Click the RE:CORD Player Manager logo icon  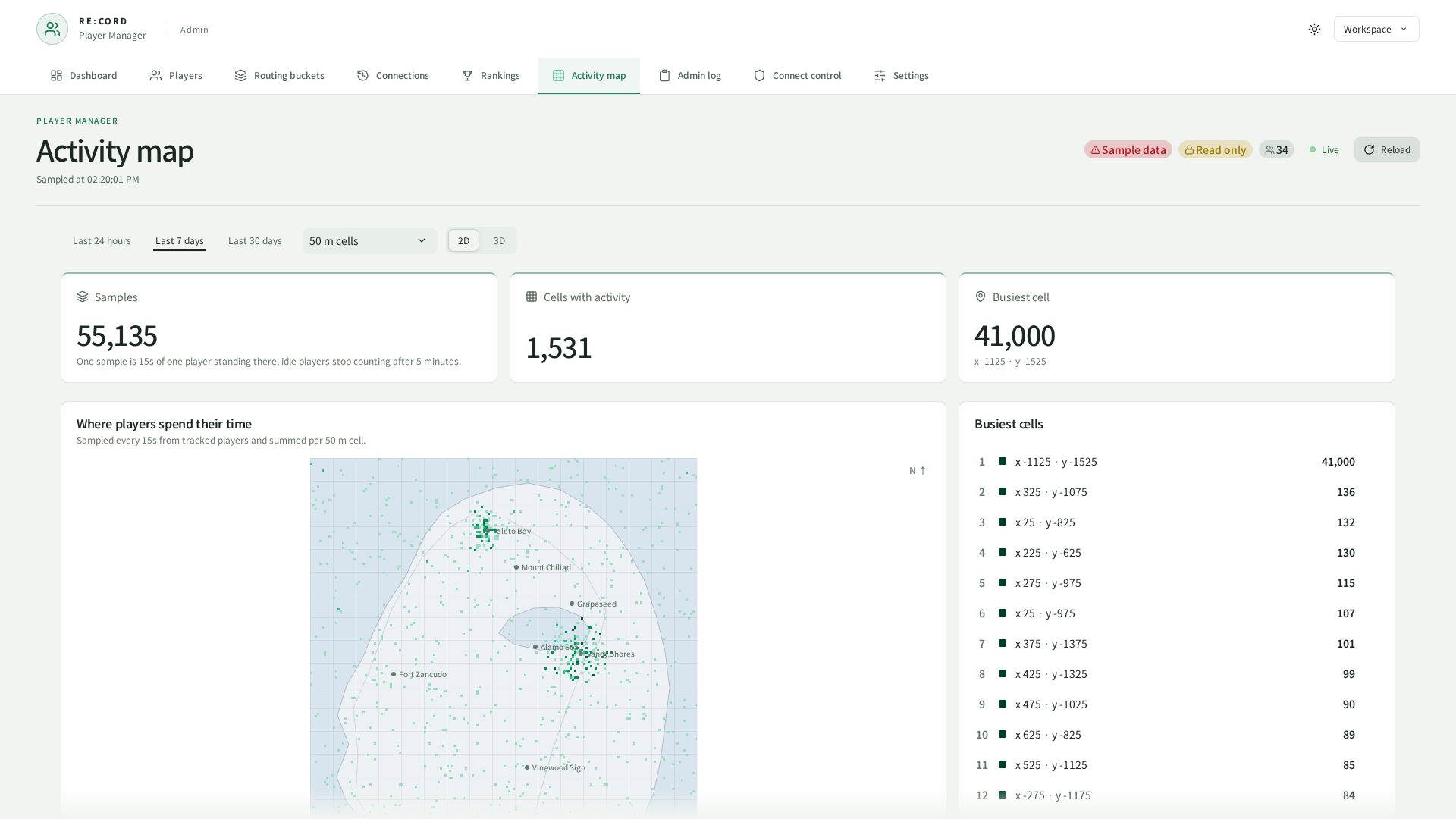[x=52, y=29]
